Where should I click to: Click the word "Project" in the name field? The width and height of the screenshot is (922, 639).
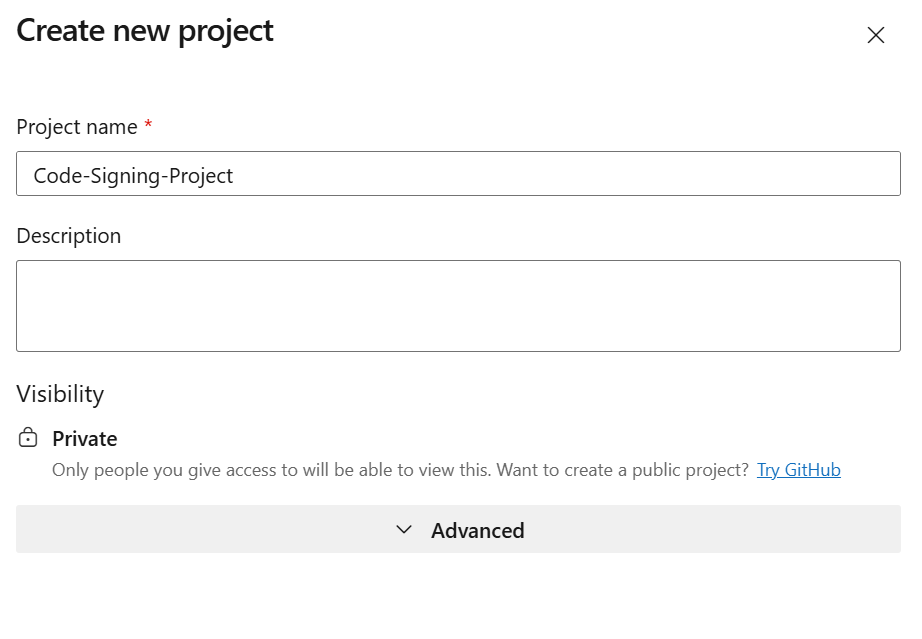pyautogui.click(x=199, y=176)
